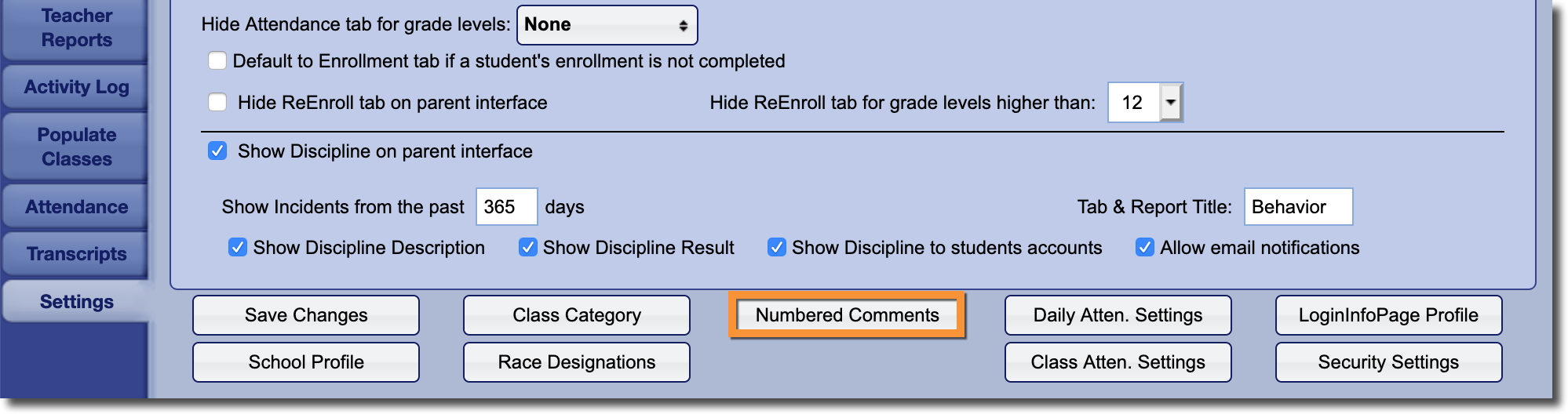This screenshot has height=414, width=1568.
Task: Disable Allow email notifications checkbox
Action: (1144, 248)
